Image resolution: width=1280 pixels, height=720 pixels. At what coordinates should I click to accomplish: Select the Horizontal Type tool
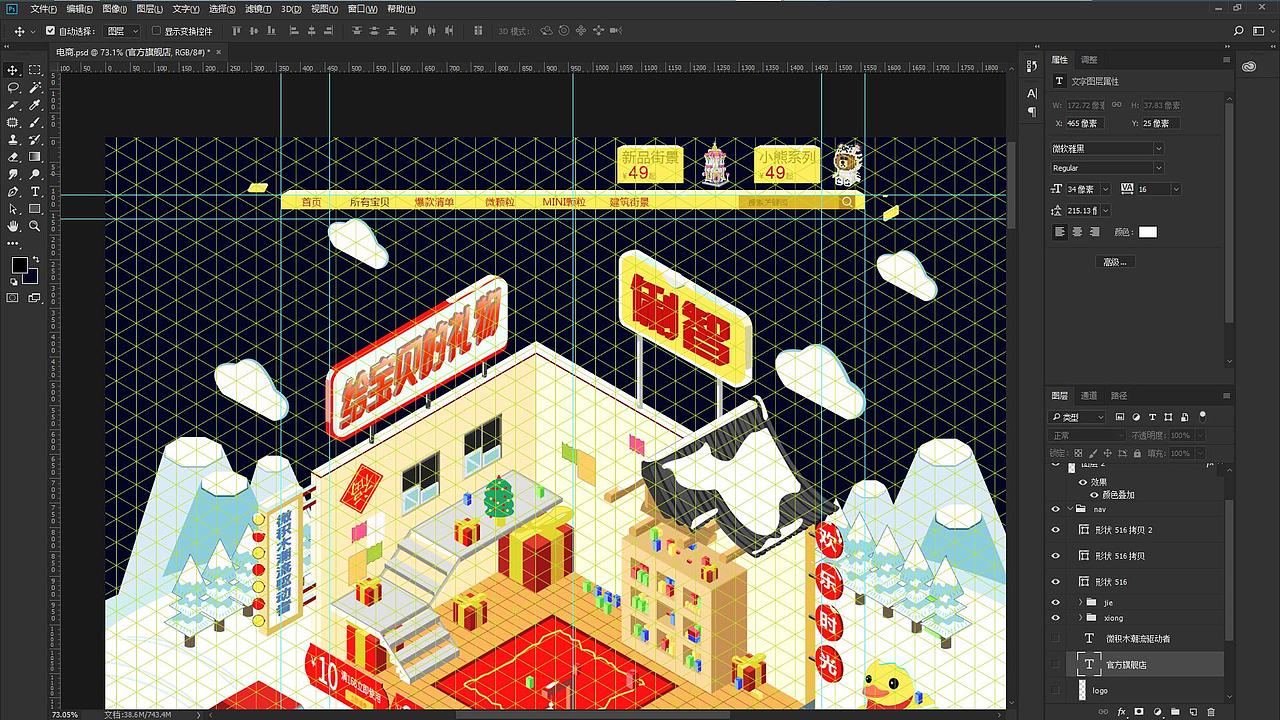tap(35, 191)
